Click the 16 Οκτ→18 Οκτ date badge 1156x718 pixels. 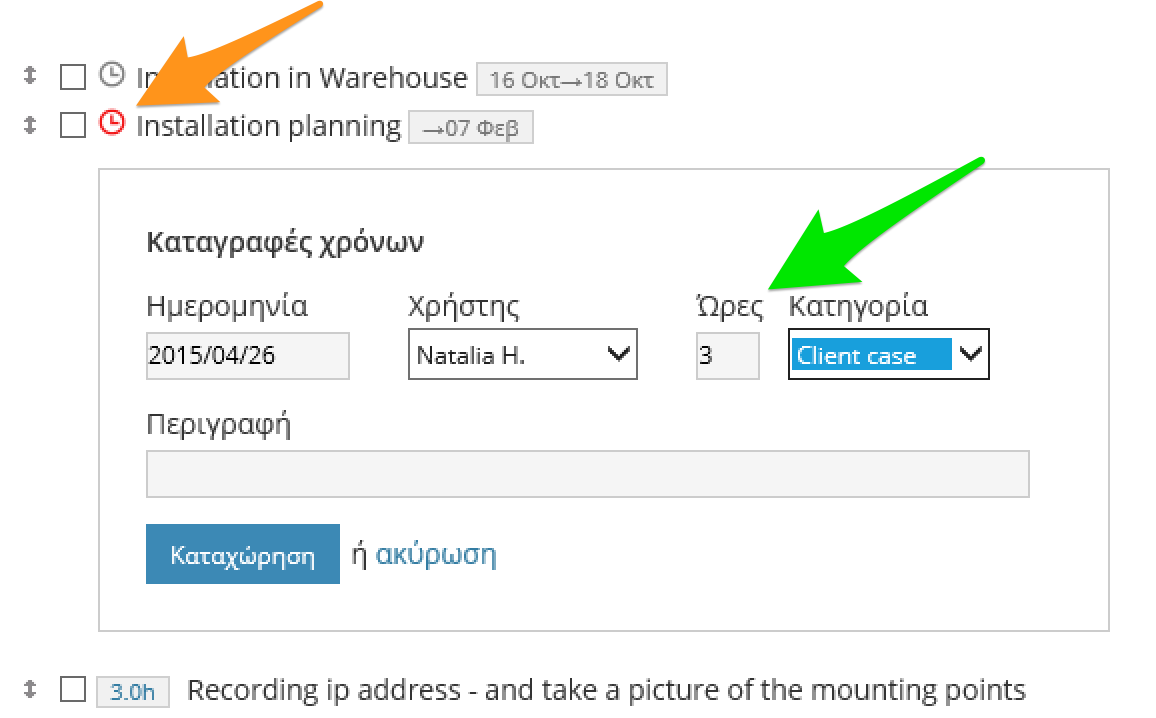tap(571, 80)
